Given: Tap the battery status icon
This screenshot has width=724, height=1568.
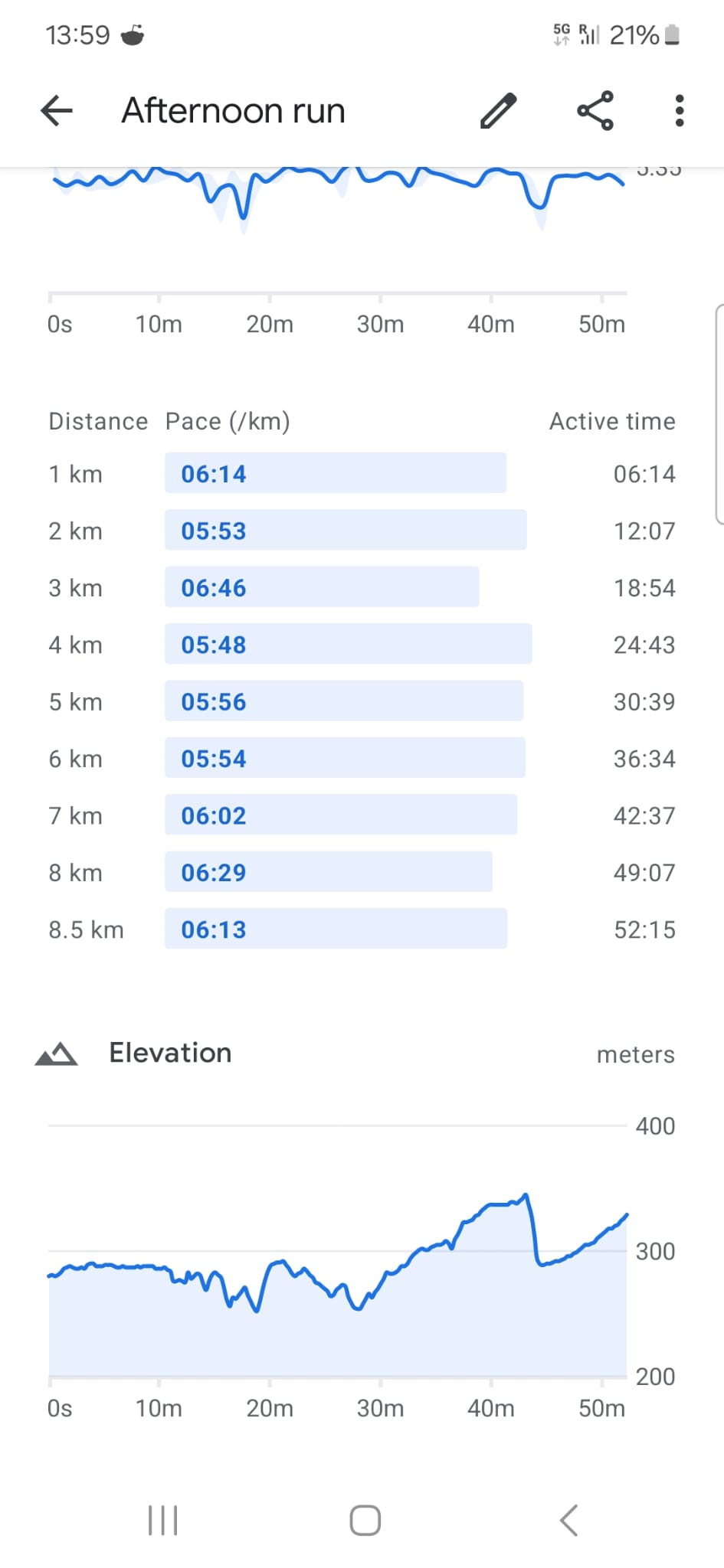Looking at the screenshot, I should (672, 35).
